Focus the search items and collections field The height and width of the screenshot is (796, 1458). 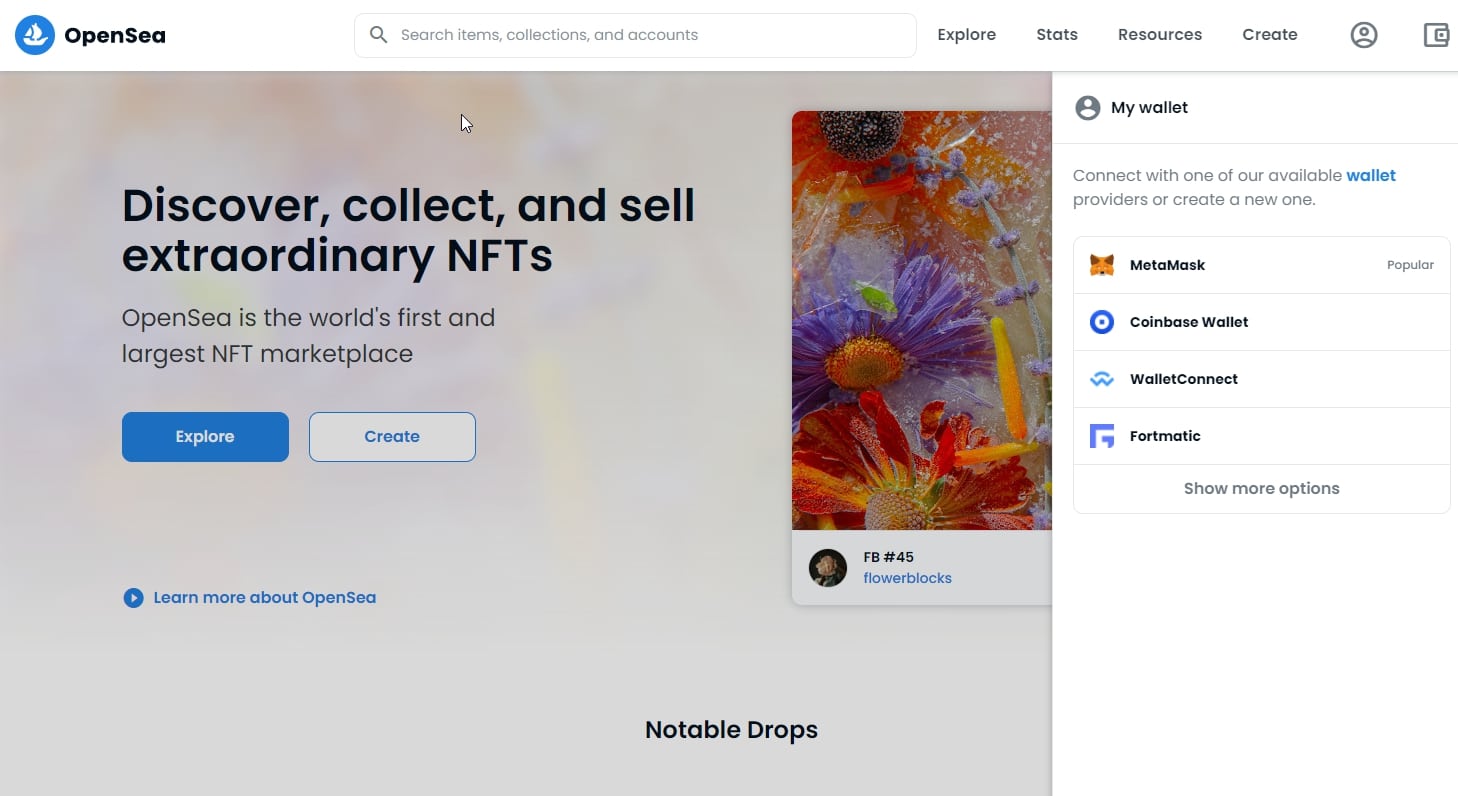635,35
